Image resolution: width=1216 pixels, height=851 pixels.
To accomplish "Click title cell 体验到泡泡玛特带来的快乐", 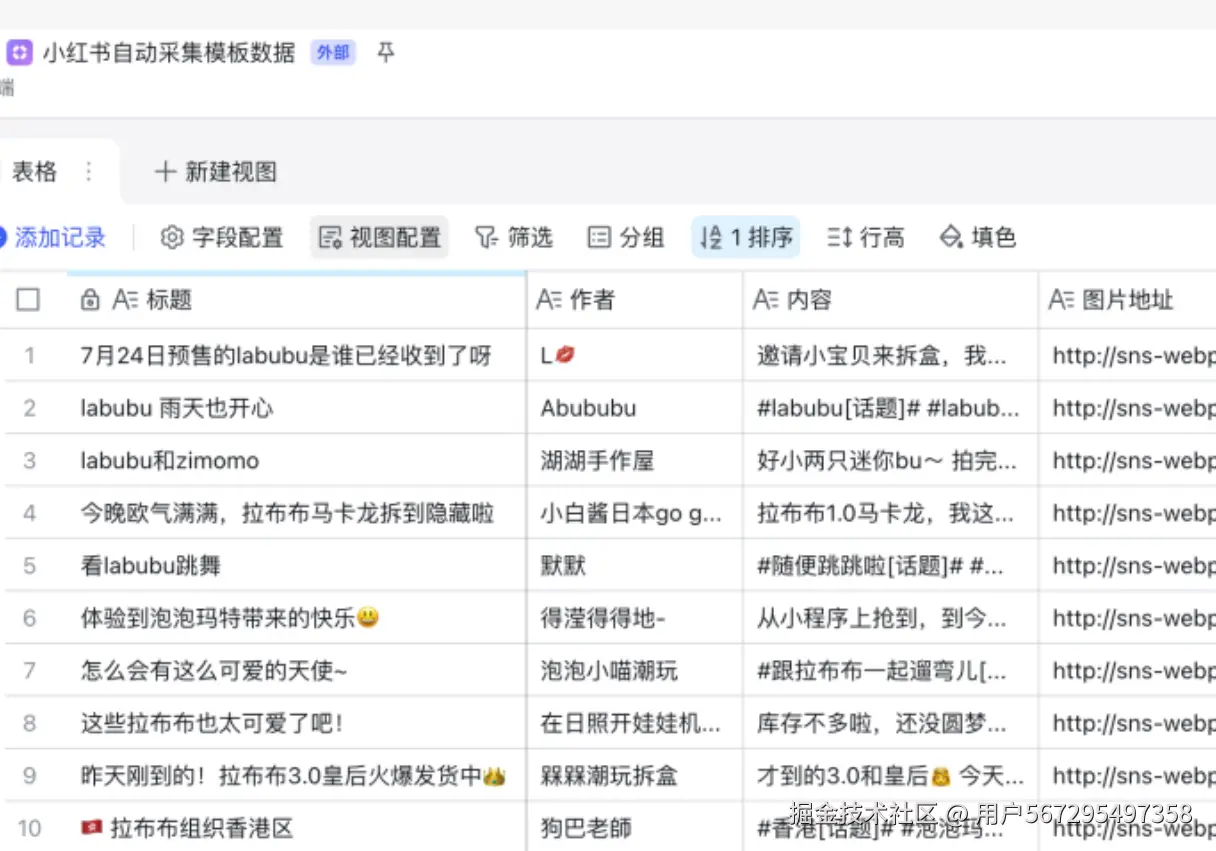I will point(295,618).
